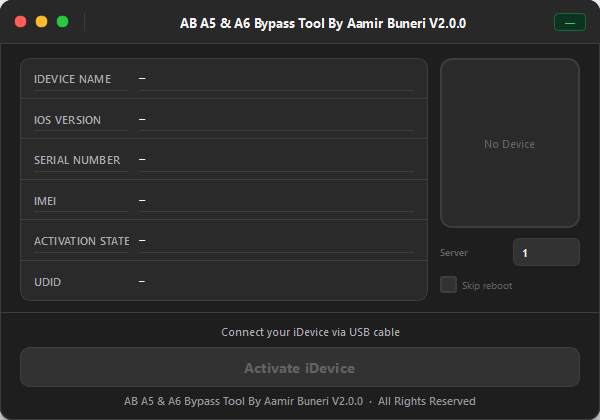This screenshot has height=420, width=600.
Task: Click the Activate iDevice button
Action: [x=300, y=367]
